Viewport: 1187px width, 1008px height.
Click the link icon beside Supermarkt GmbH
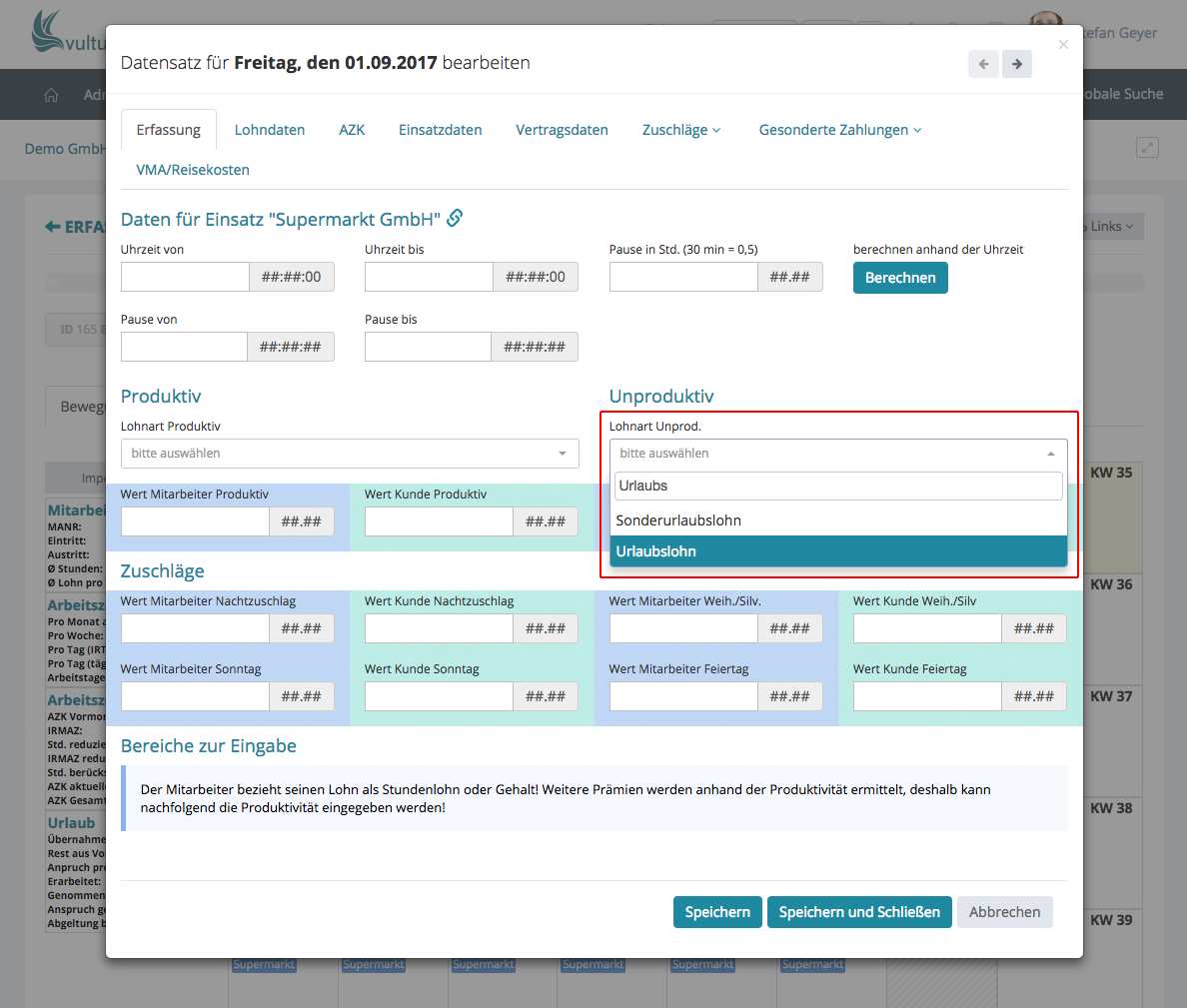(455, 218)
